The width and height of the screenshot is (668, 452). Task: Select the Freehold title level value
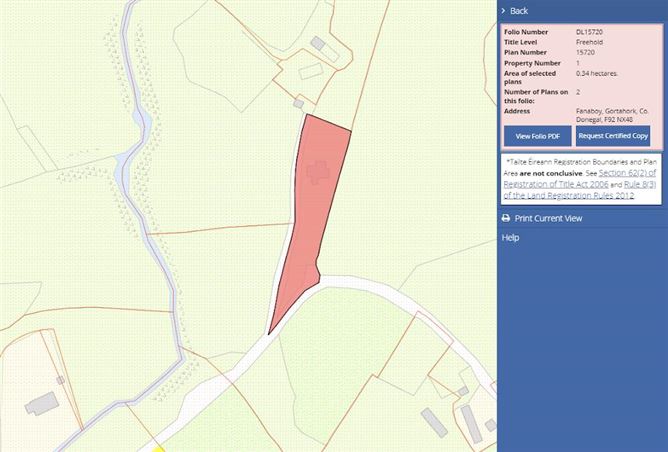[589, 42]
